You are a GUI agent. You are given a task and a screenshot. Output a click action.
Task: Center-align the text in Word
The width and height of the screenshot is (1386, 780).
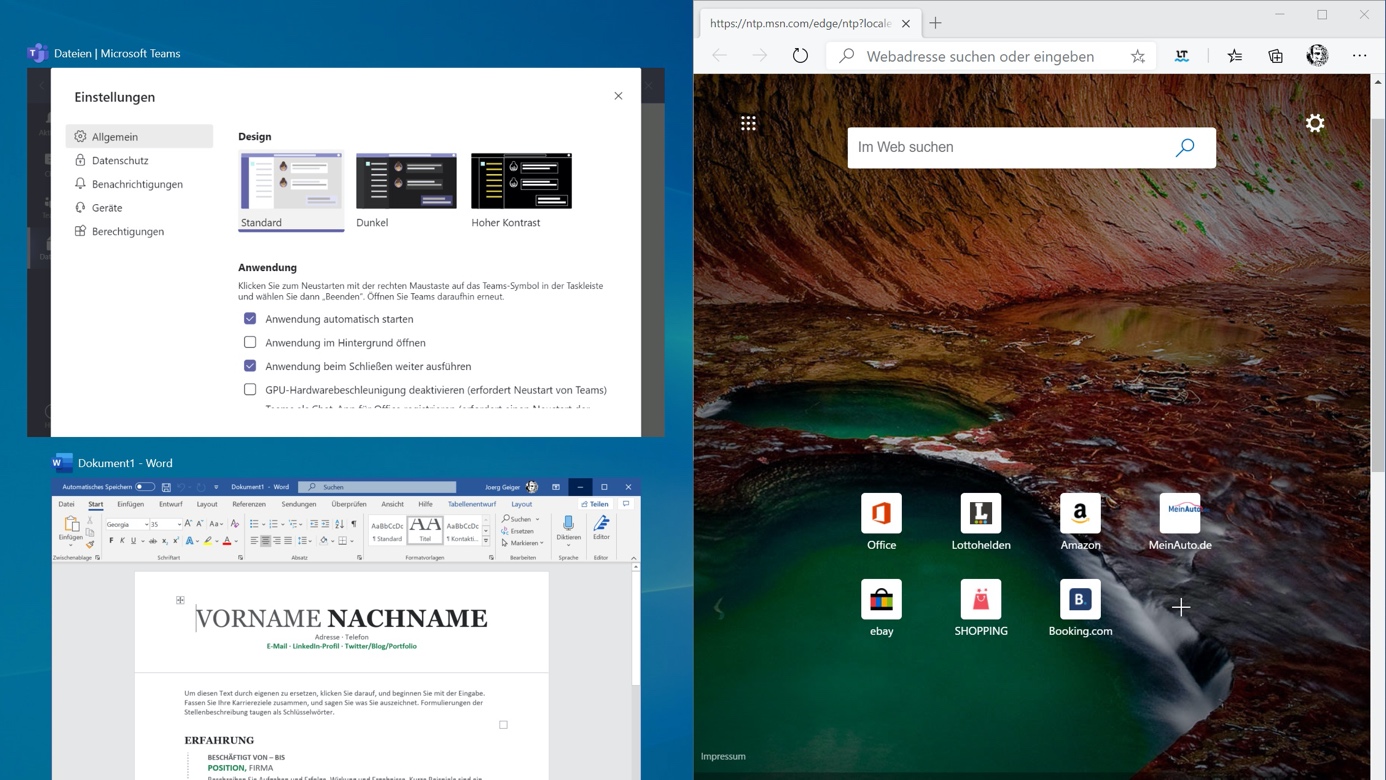(265, 541)
